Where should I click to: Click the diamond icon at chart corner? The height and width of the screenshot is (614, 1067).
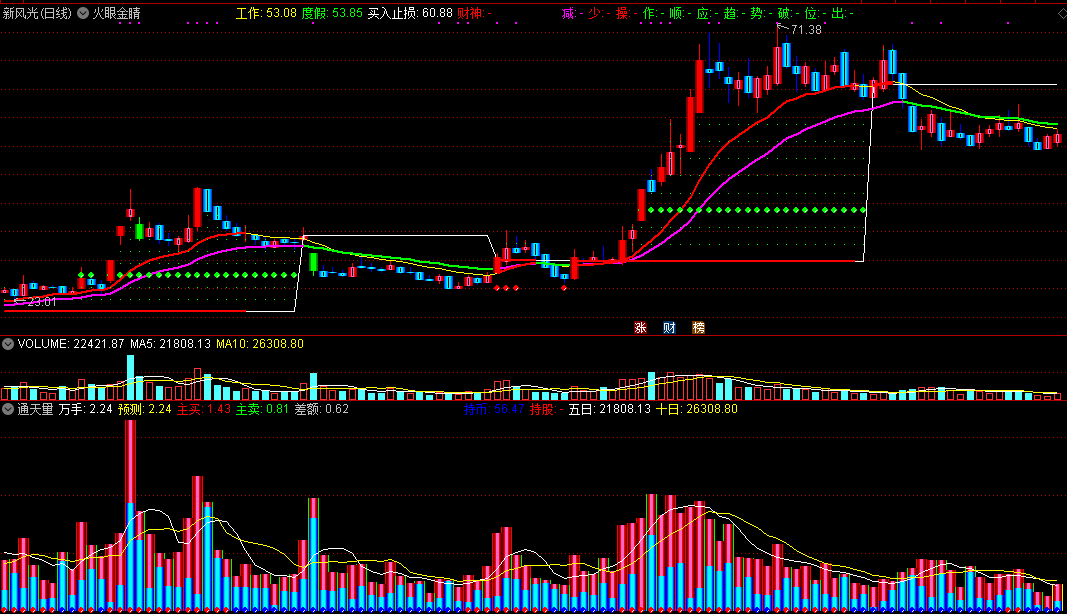click(x=1062, y=12)
